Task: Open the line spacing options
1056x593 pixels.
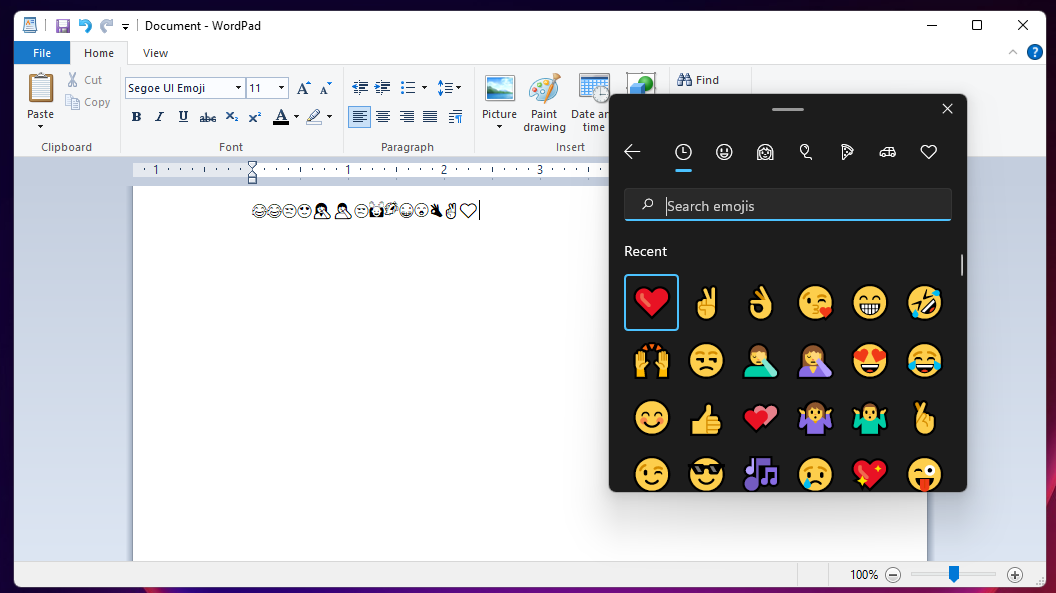Action: click(x=449, y=88)
